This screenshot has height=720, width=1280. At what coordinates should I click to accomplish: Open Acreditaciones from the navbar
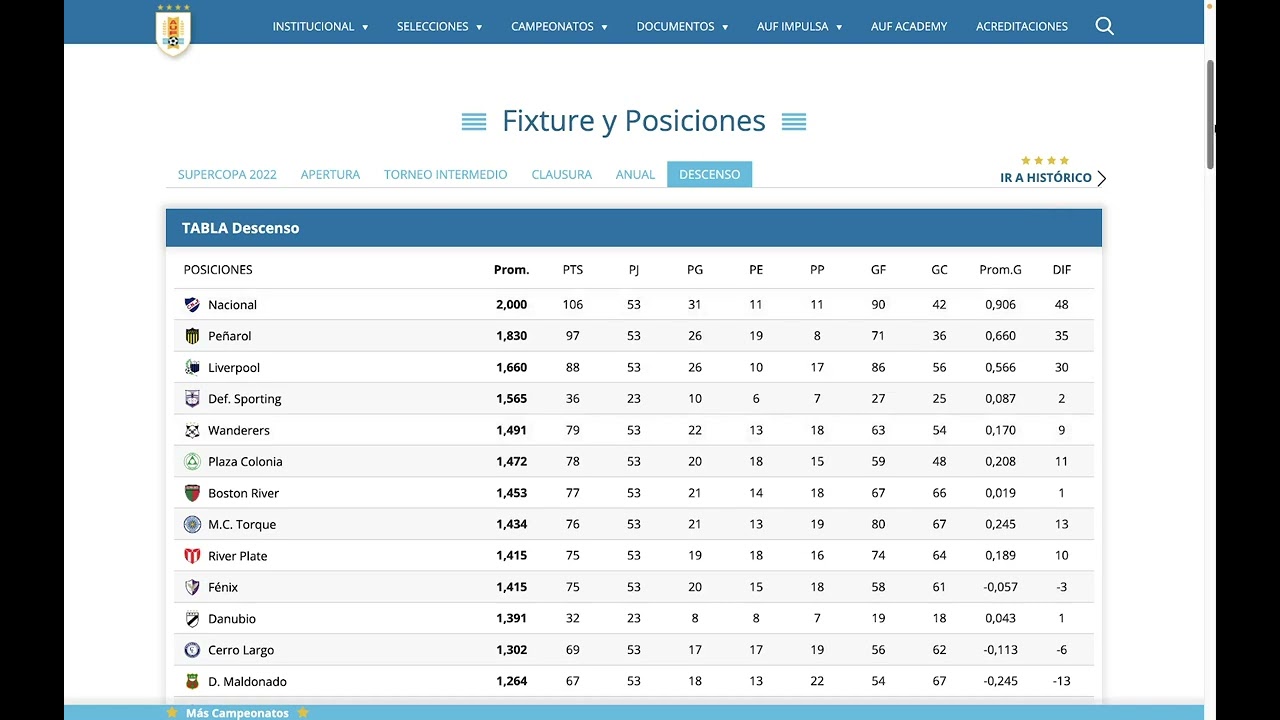pos(1022,27)
